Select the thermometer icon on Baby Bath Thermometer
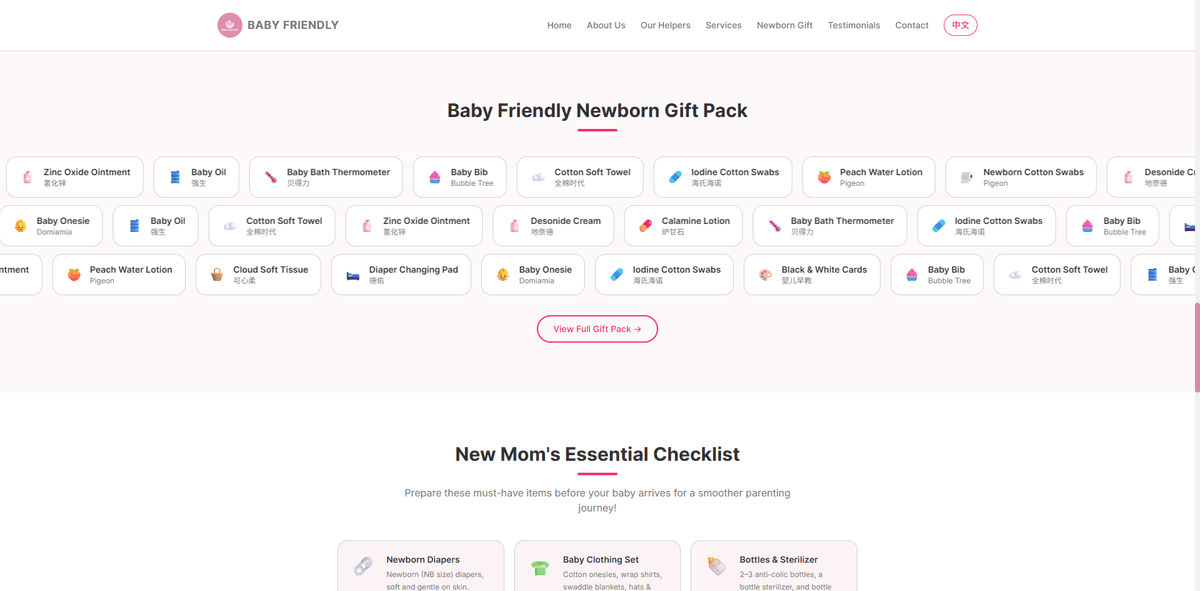Screen dimensions: 1200x591 (269, 176)
